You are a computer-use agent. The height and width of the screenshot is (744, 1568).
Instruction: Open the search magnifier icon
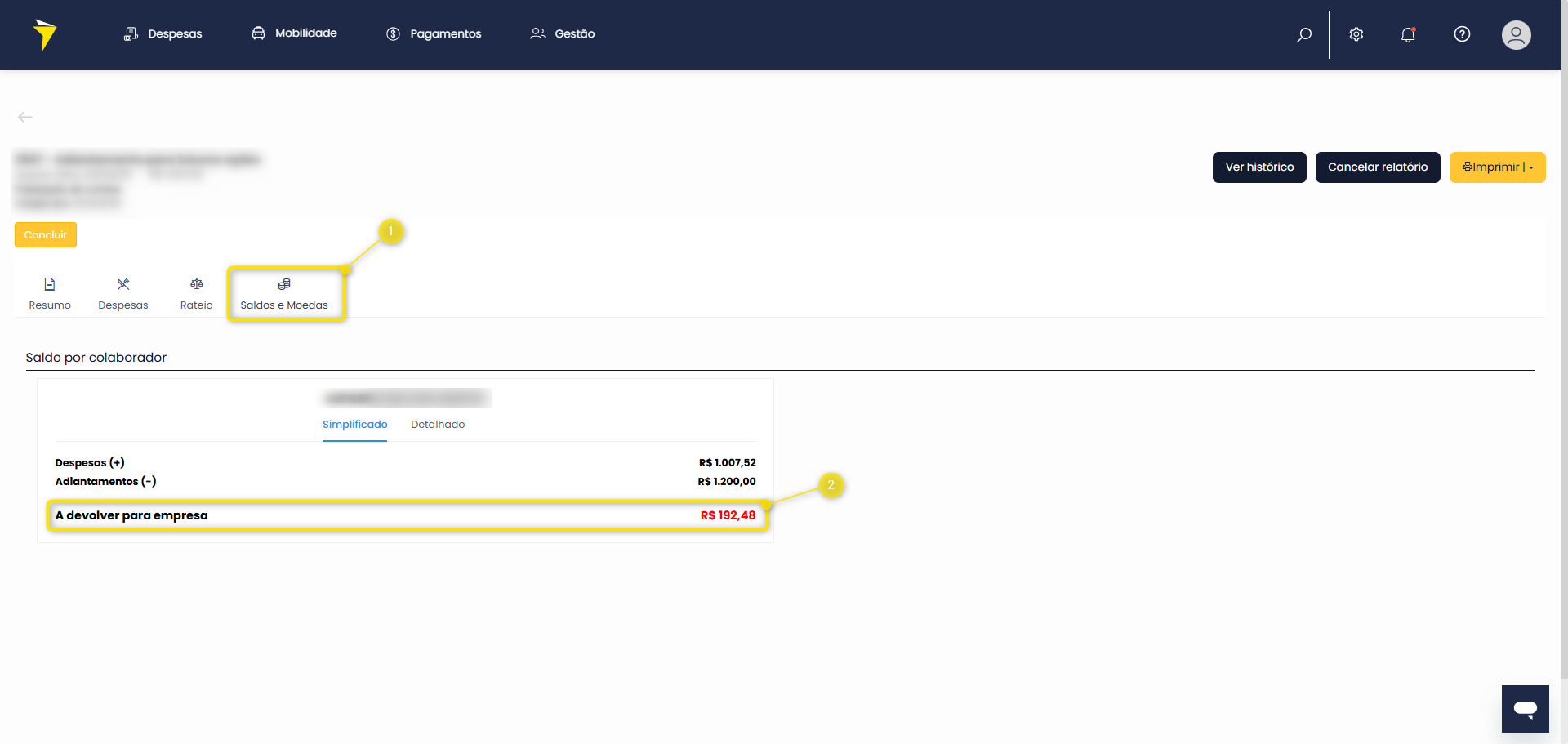coord(1304,34)
